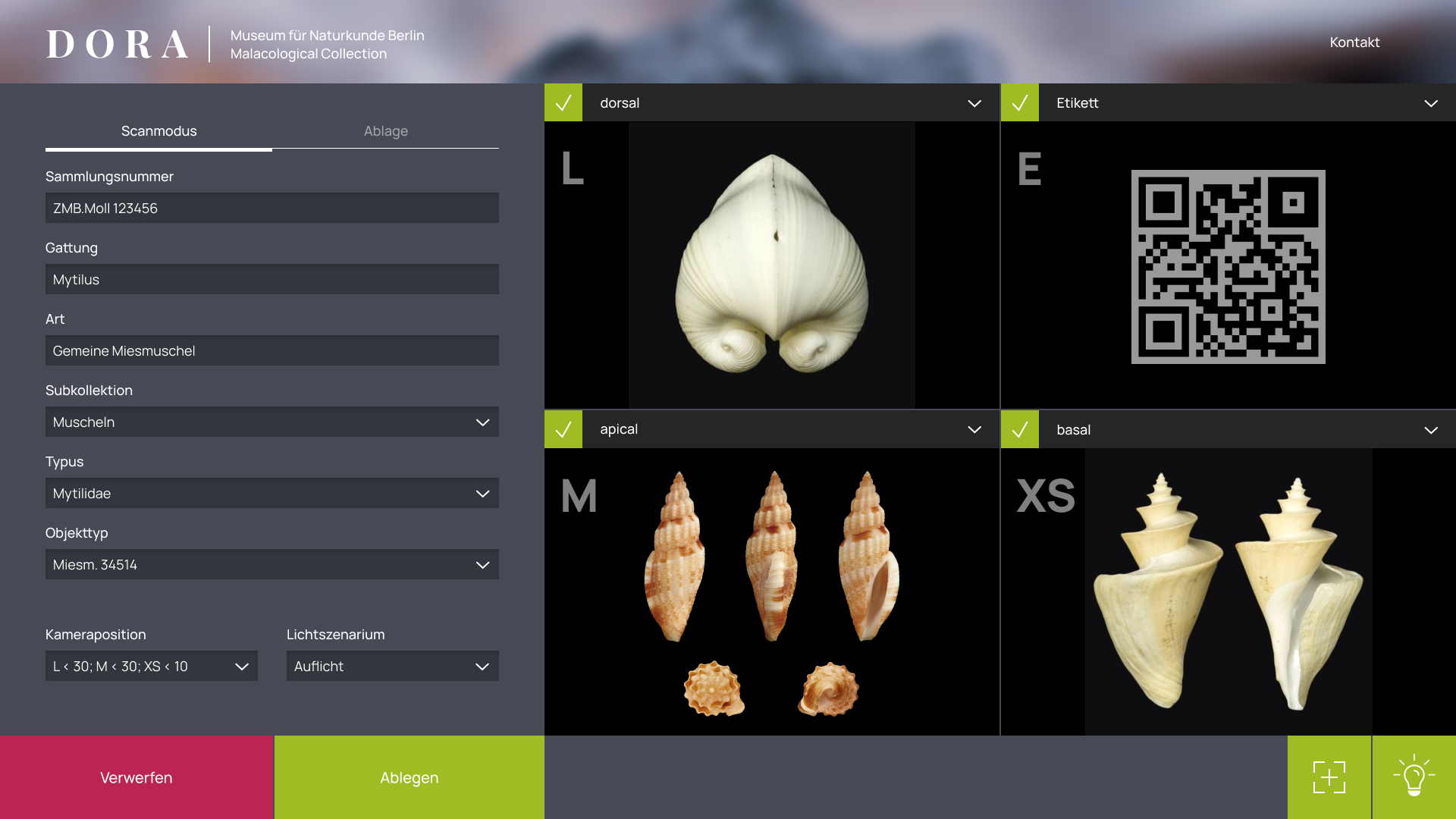
Task: Click the Malacological Collection text
Action: pyautogui.click(x=309, y=54)
